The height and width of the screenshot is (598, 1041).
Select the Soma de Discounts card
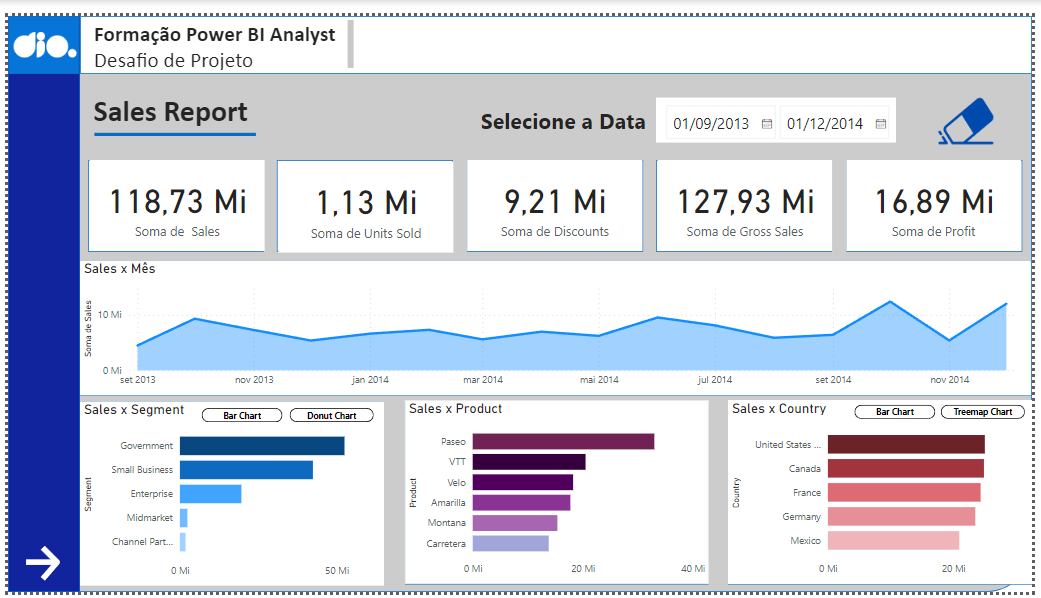click(555, 206)
